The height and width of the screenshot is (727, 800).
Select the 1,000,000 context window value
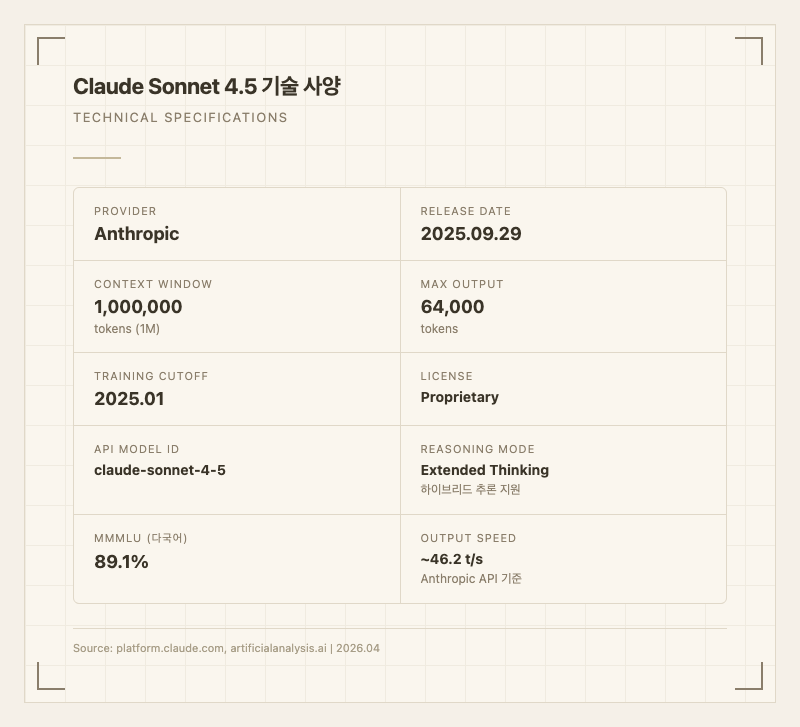[x=138, y=307]
